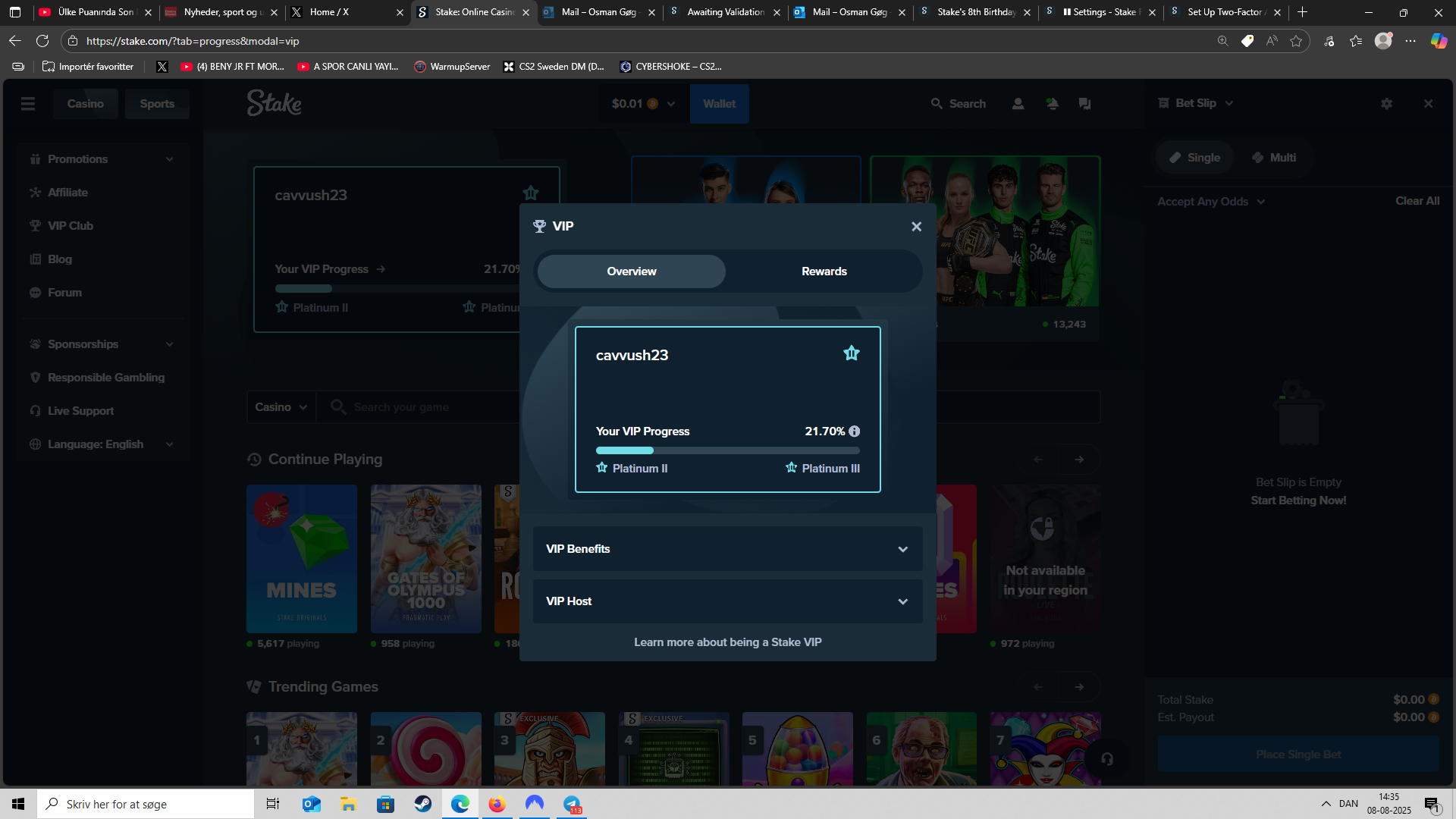Screen dimensions: 1456x819
Task: Open the Settings - Stake browser tab
Action: point(1103,12)
